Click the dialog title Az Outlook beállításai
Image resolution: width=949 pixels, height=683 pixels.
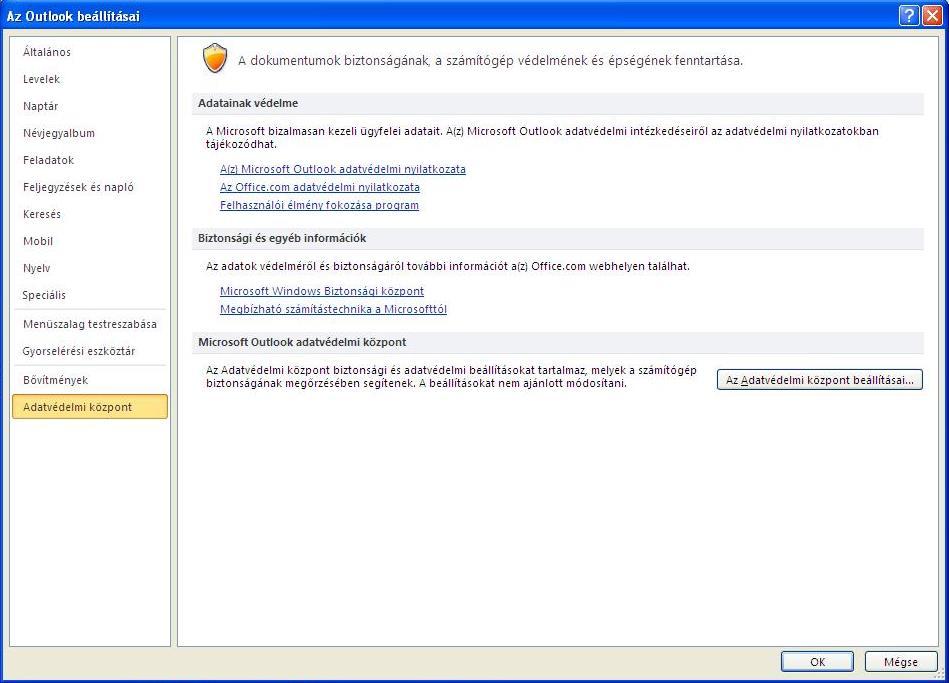click(x=73, y=16)
